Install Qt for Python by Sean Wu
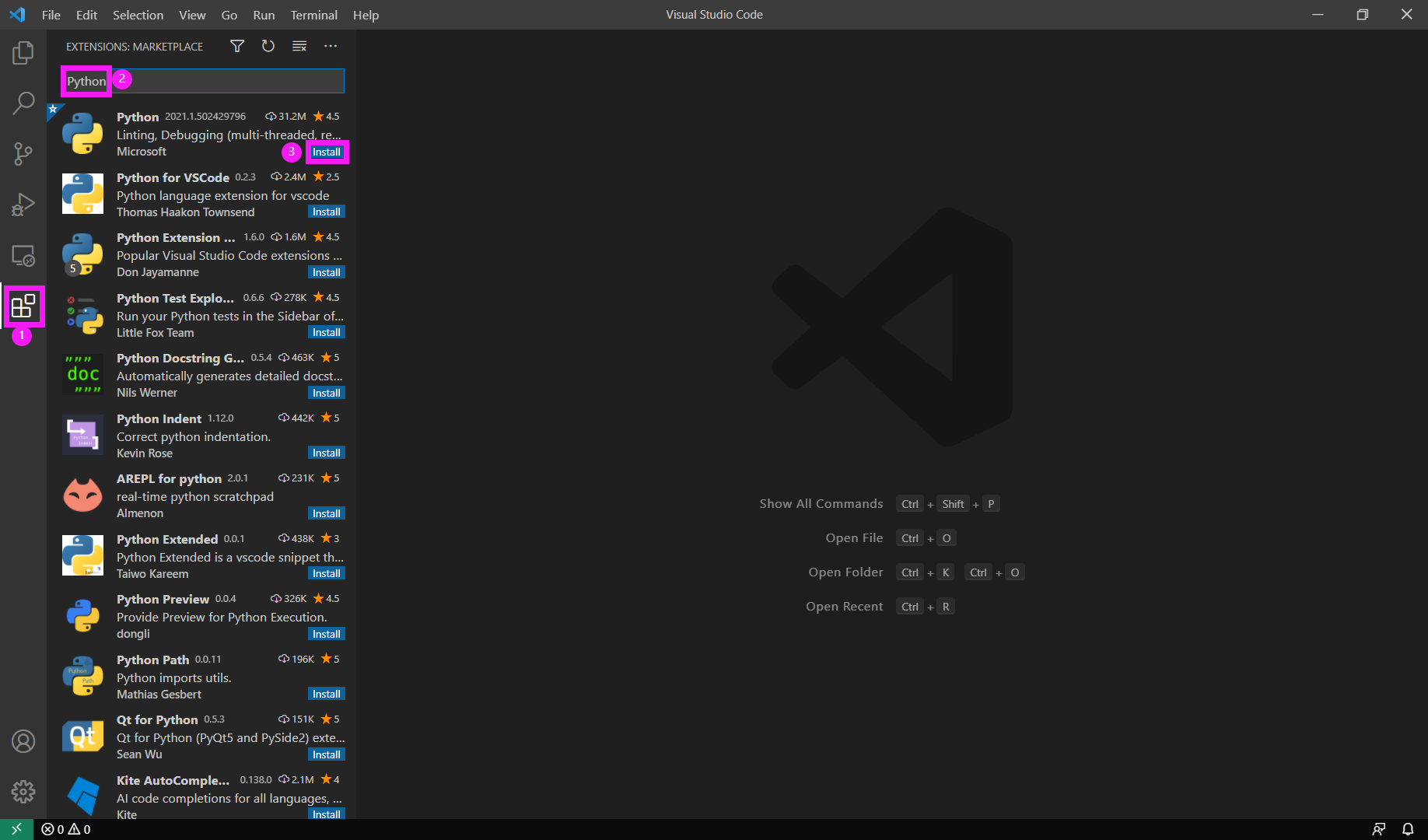 pos(327,754)
